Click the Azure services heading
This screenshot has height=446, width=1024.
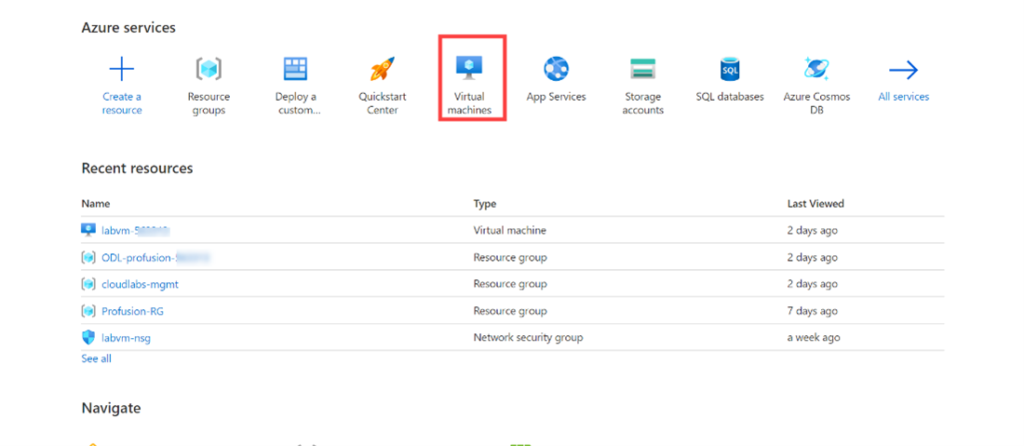coord(129,27)
